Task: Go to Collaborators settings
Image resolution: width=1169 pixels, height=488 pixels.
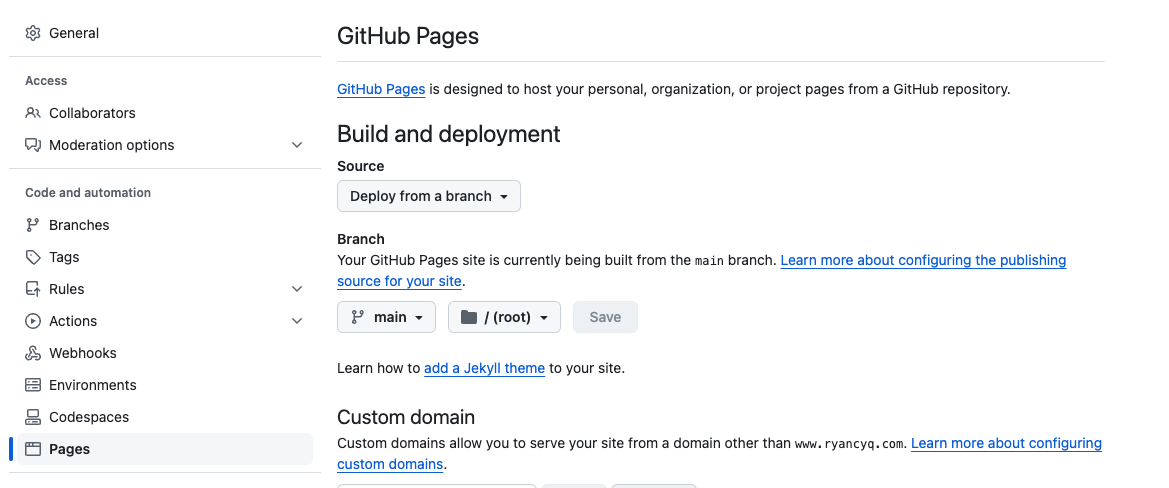Action: coord(165,113)
